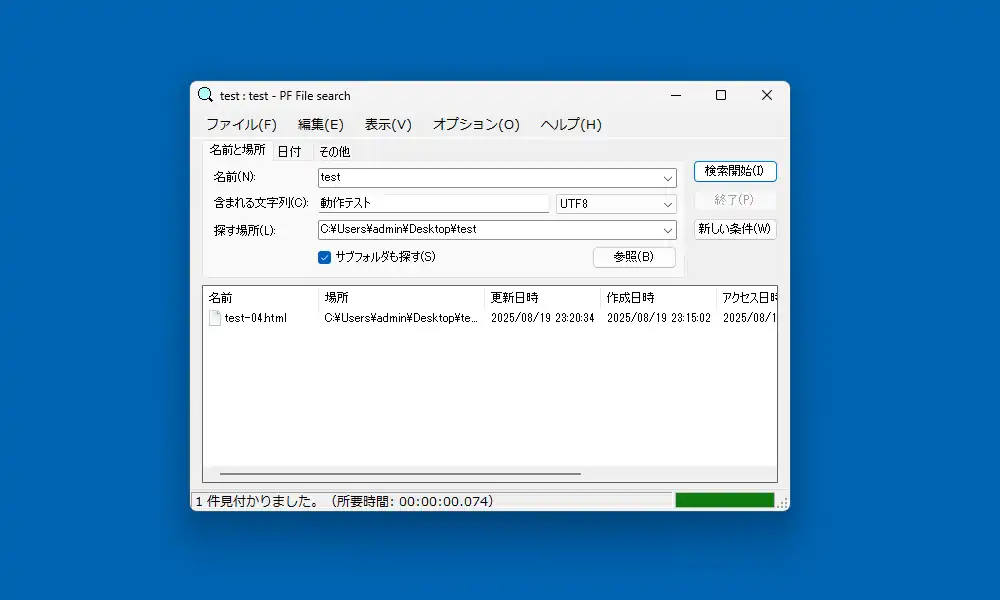Click the magnifier icon in the title bar

[x=205, y=94]
